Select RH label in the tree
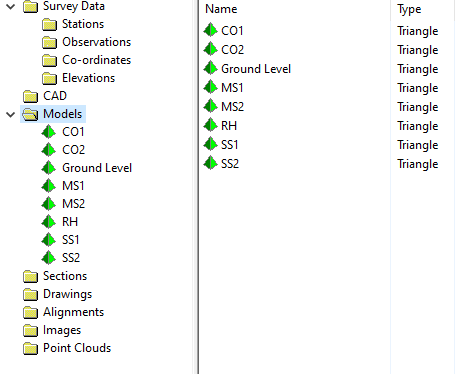Image resolution: width=459 pixels, height=374 pixels. [x=70, y=222]
